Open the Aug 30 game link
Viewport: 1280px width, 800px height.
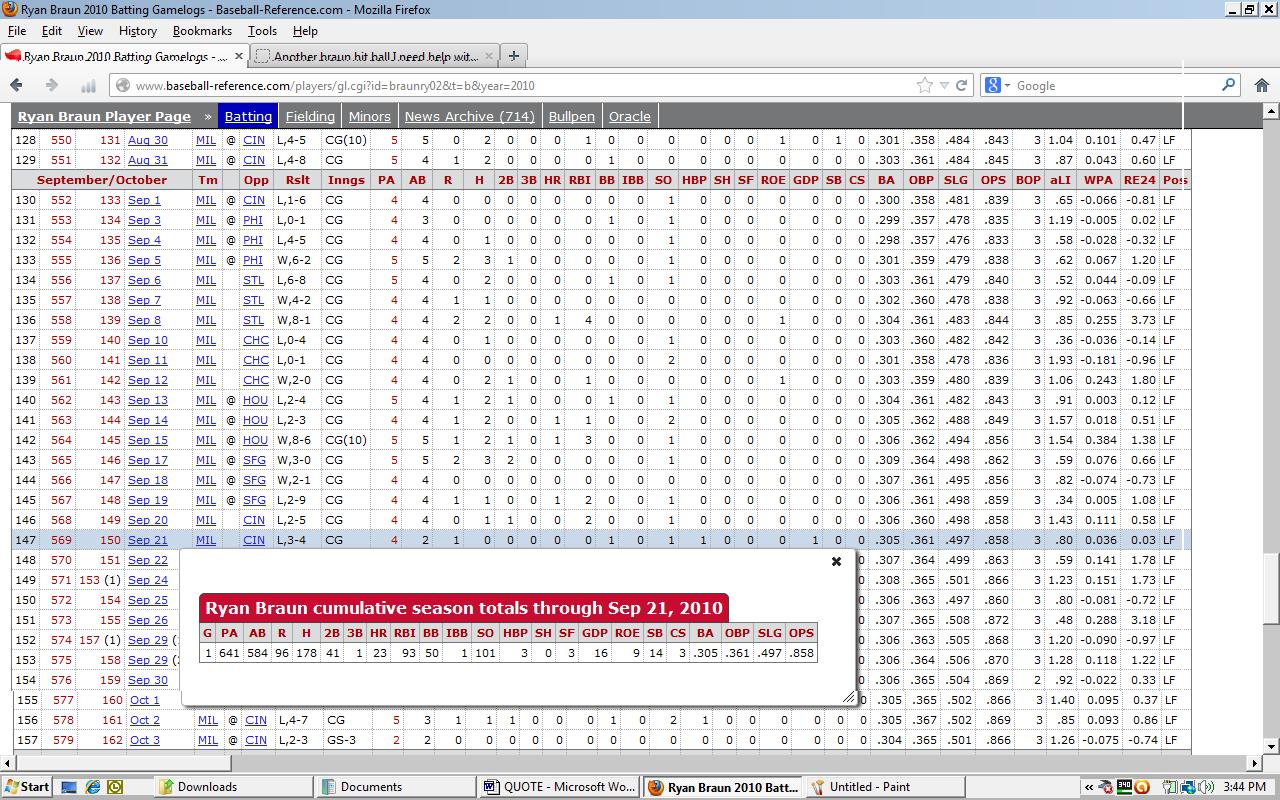pos(148,140)
